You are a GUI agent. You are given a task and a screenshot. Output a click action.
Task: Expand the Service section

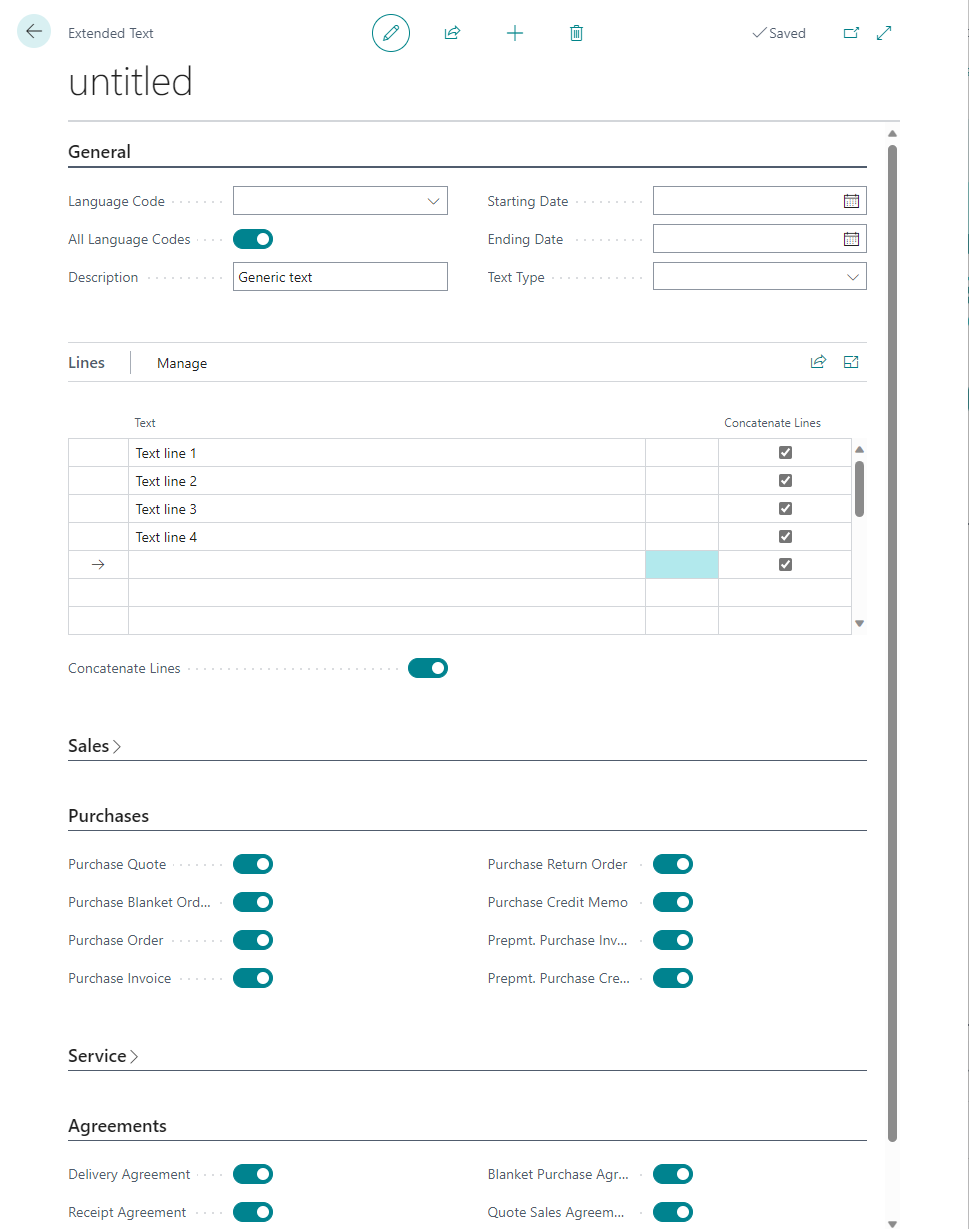click(x=103, y=1056)
